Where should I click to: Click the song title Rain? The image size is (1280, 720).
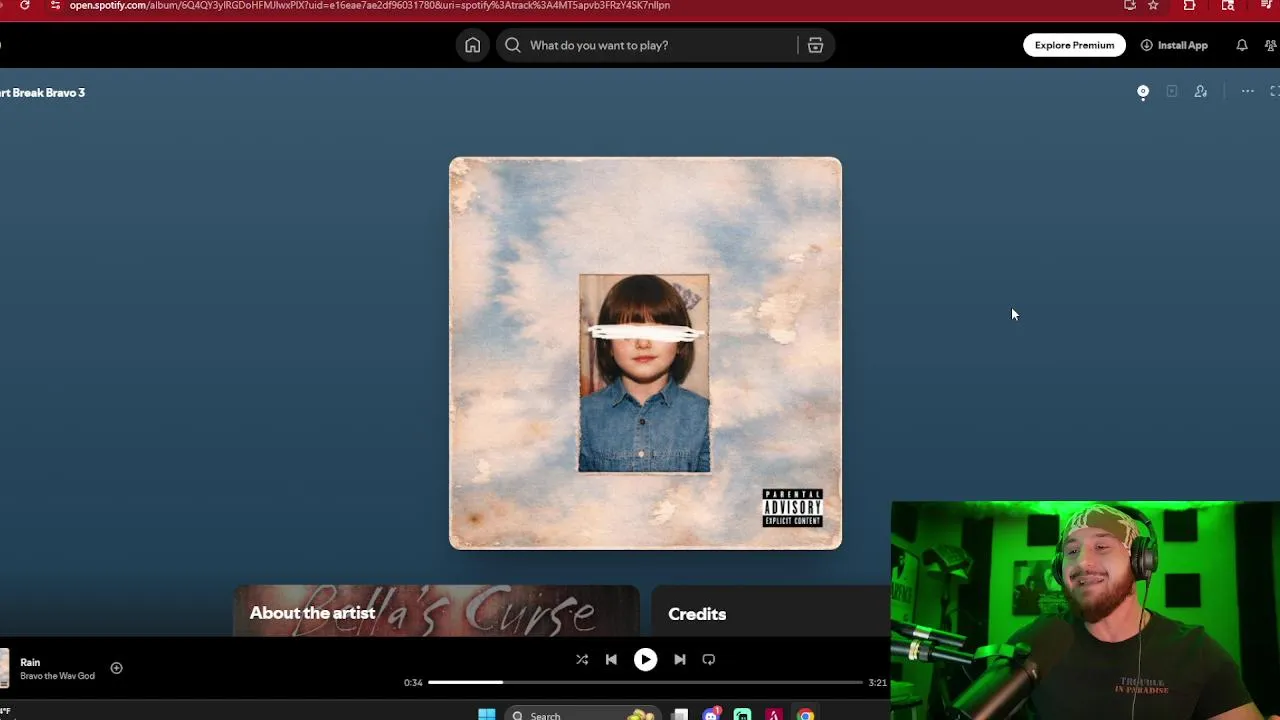(30, 662)
